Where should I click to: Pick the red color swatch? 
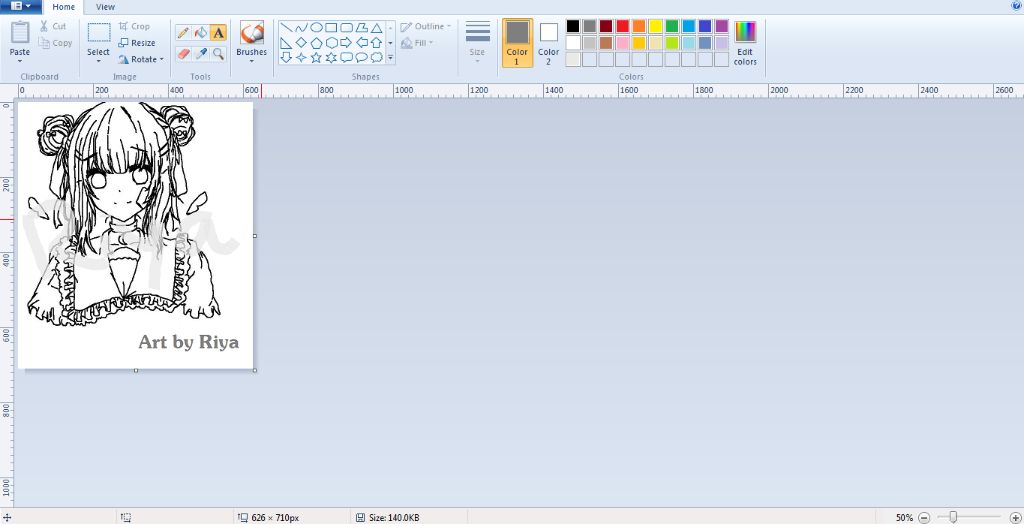622,26
